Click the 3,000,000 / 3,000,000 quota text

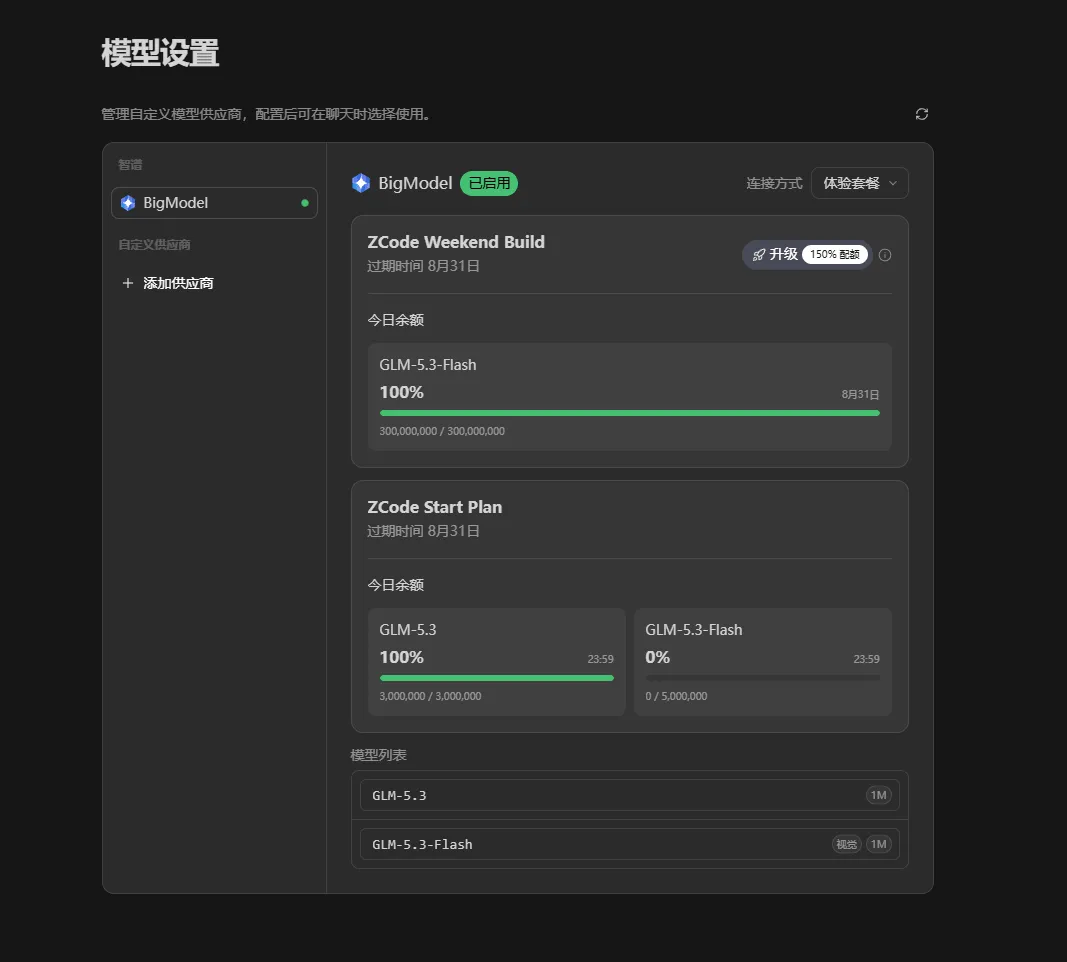[x=430, y=696]
